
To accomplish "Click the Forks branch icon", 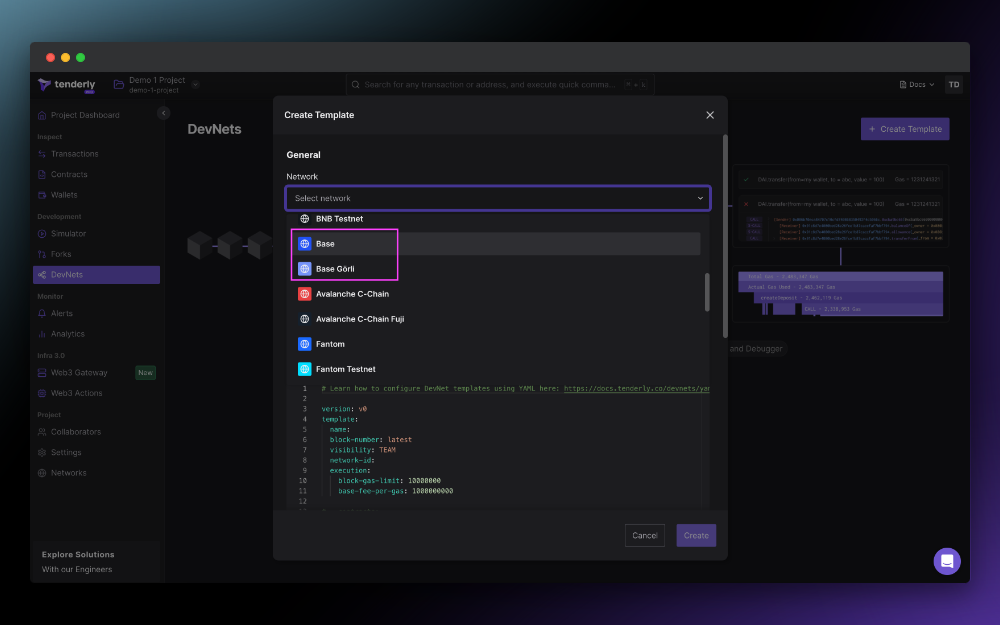I will tap(42, 254).
